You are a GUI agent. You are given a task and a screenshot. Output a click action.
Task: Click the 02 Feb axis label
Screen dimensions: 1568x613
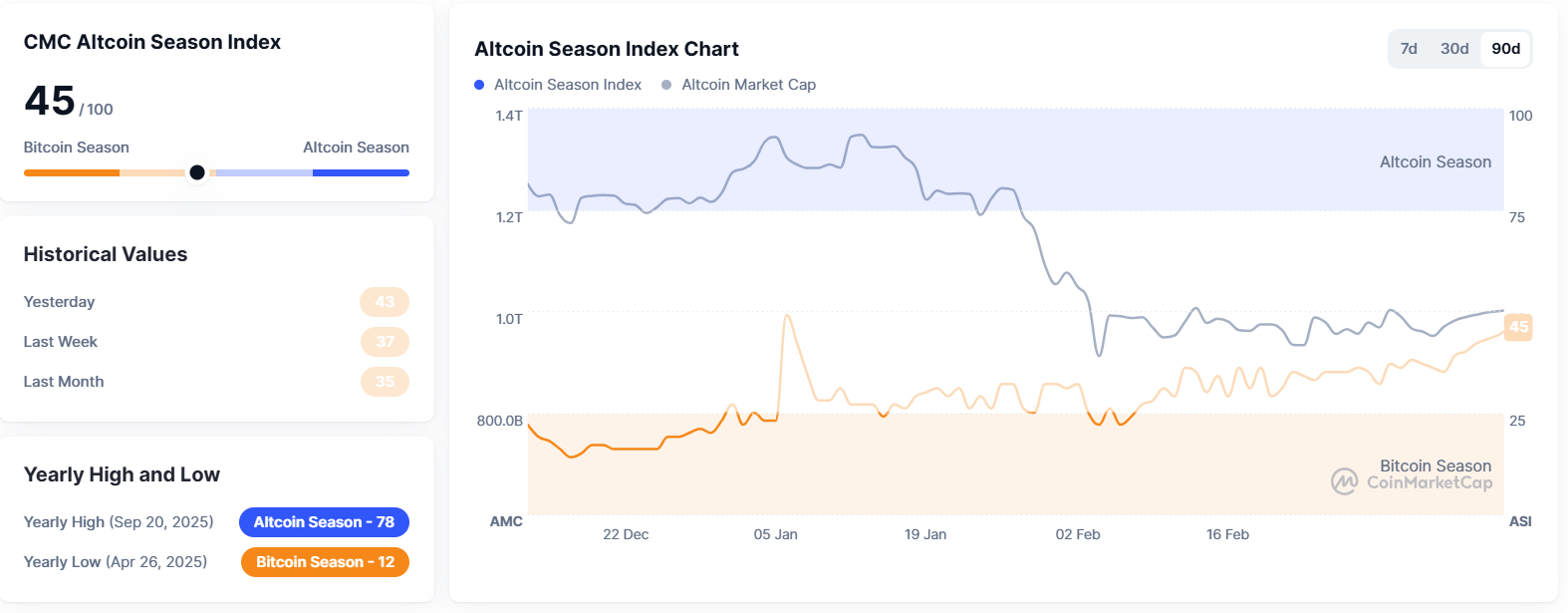point(1078,534)
